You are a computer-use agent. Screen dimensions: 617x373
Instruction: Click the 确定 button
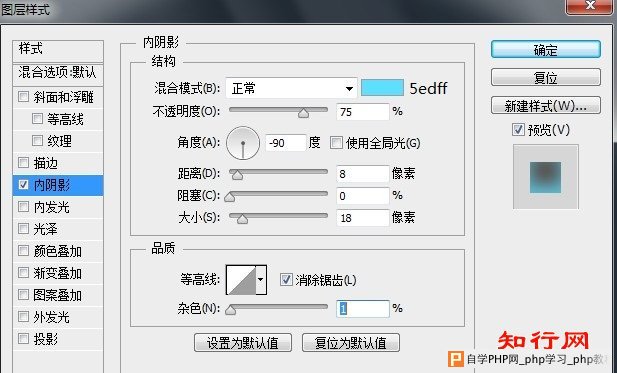point(546,50)
